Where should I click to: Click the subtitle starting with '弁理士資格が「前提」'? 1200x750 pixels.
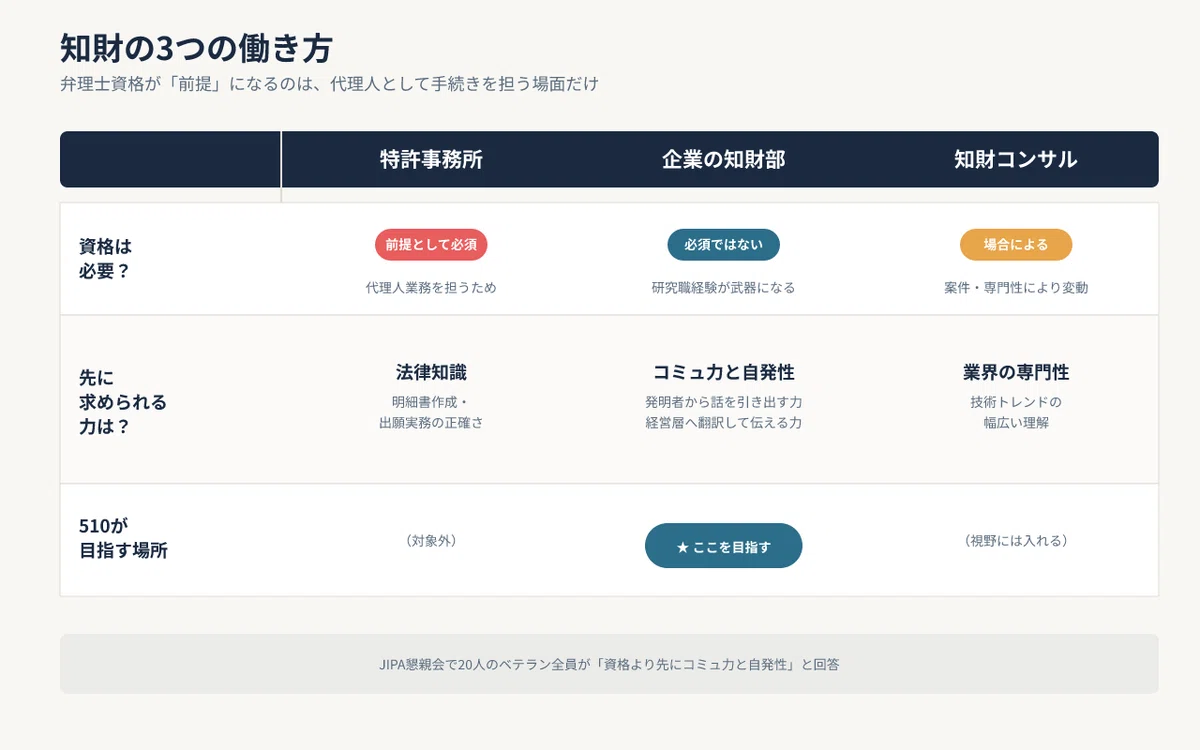[x=329, y=84]
